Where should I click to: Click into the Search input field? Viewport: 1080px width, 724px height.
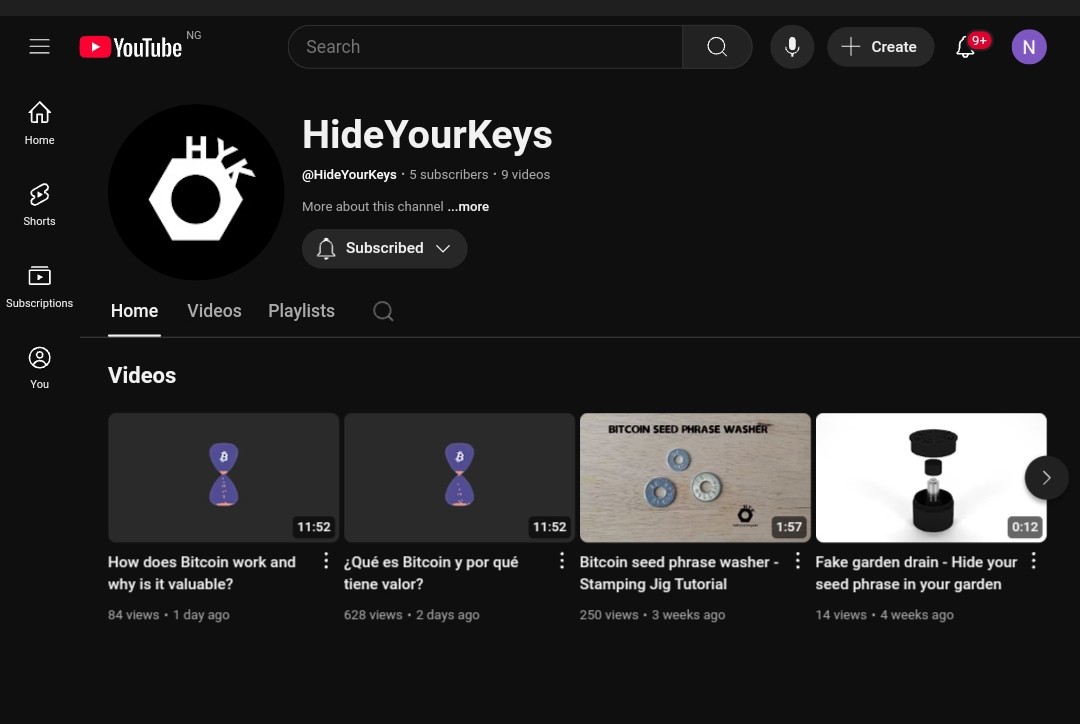486,47
